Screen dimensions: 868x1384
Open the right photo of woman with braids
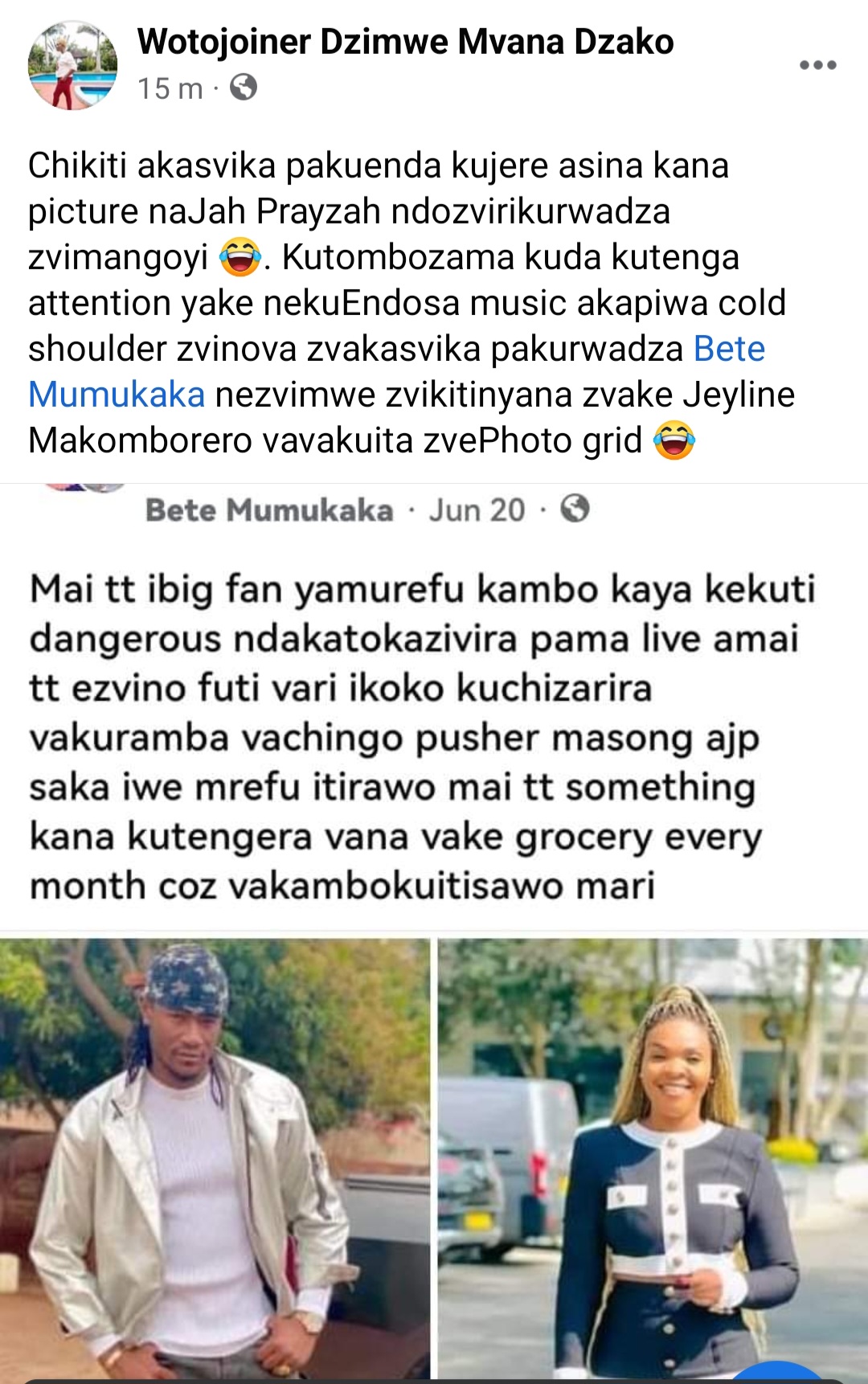click(x=653, y=1158)
